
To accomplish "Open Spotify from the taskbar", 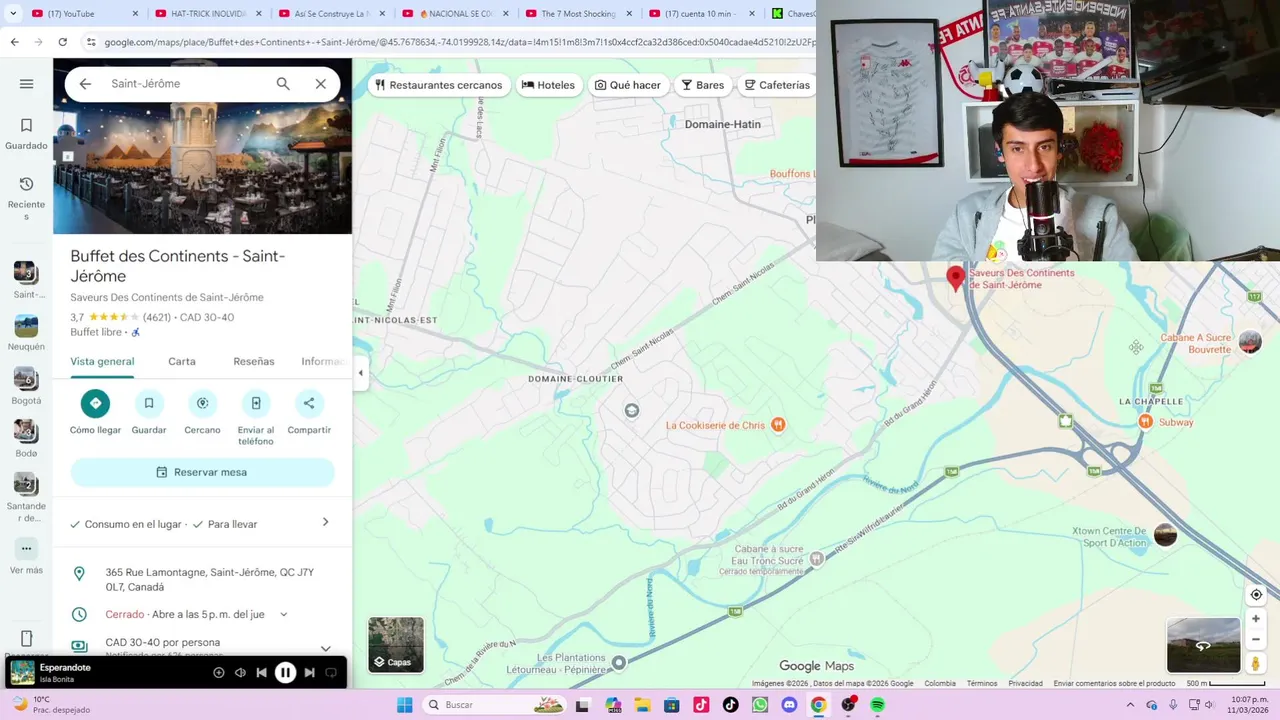I will tap(877, 705).
